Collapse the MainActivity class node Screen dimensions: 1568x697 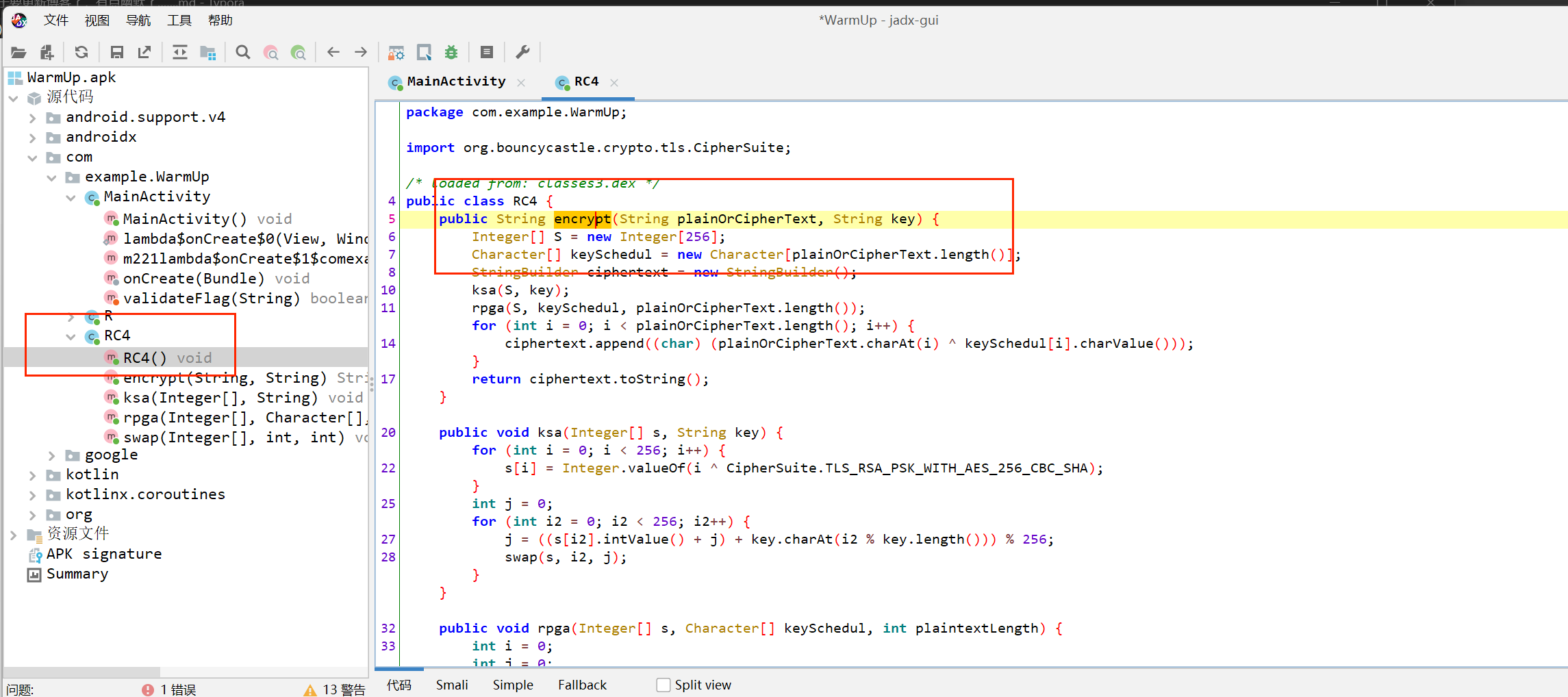pos(71,197)
